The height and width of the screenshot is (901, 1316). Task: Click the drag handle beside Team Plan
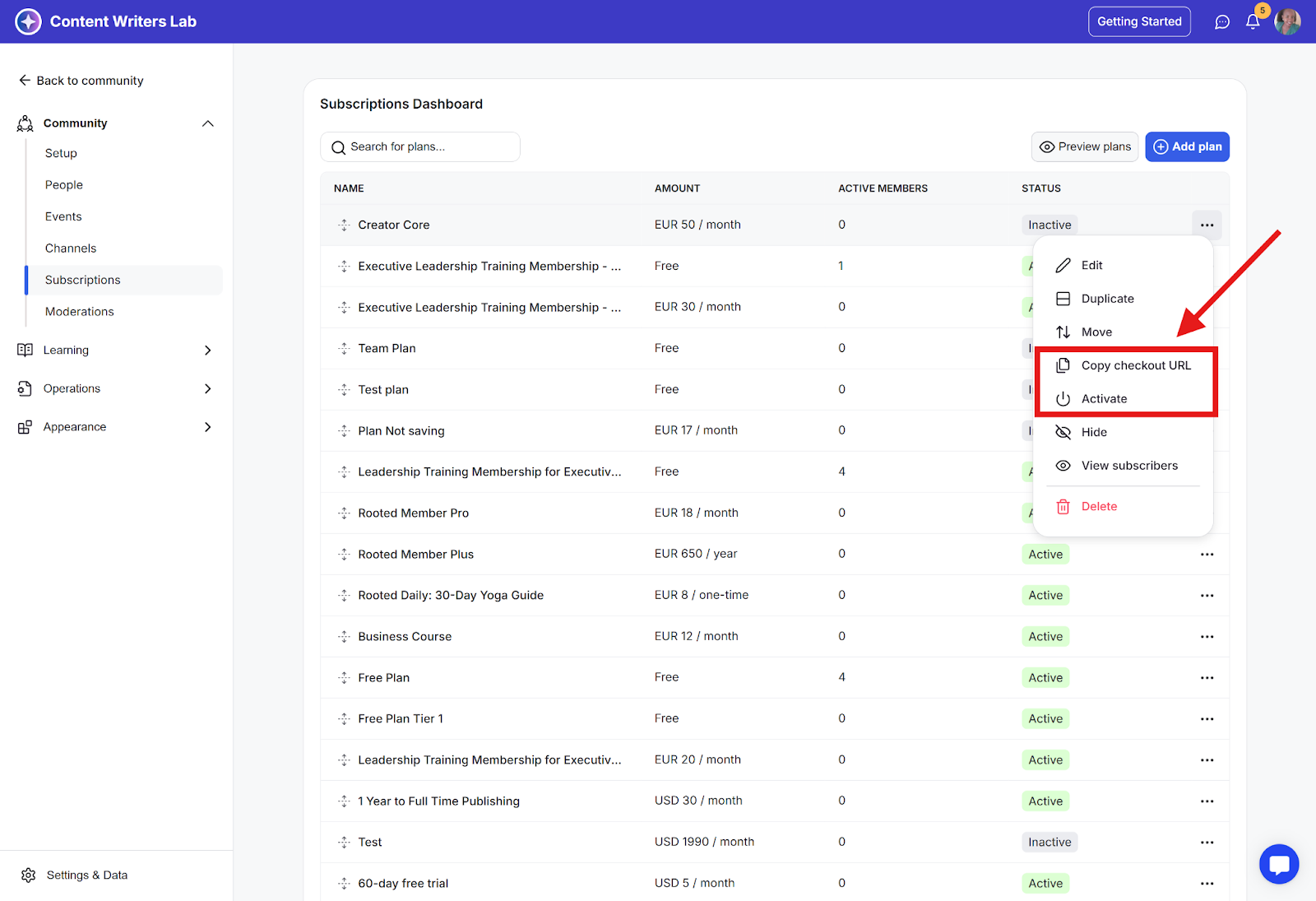click(344, 349)
